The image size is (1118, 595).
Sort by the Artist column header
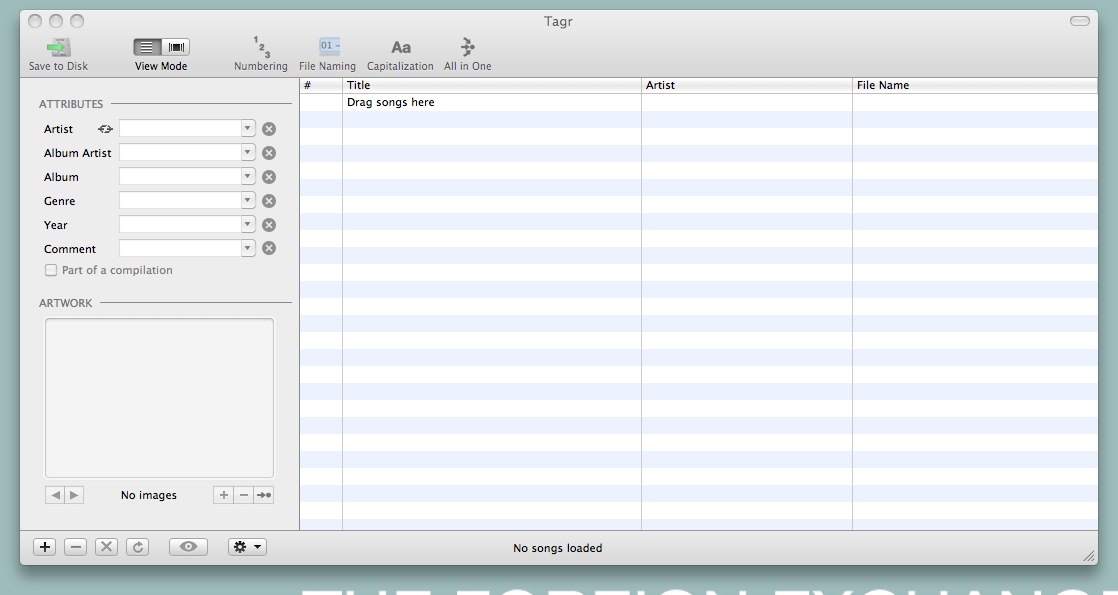click(x=747, y=85)
